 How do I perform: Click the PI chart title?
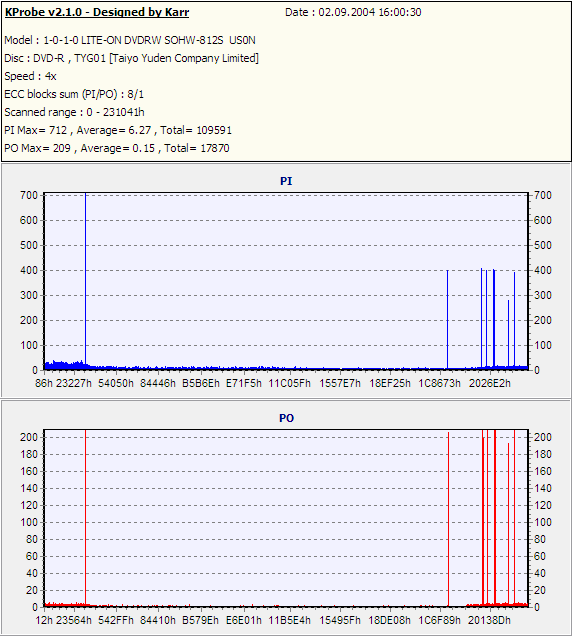286,181
